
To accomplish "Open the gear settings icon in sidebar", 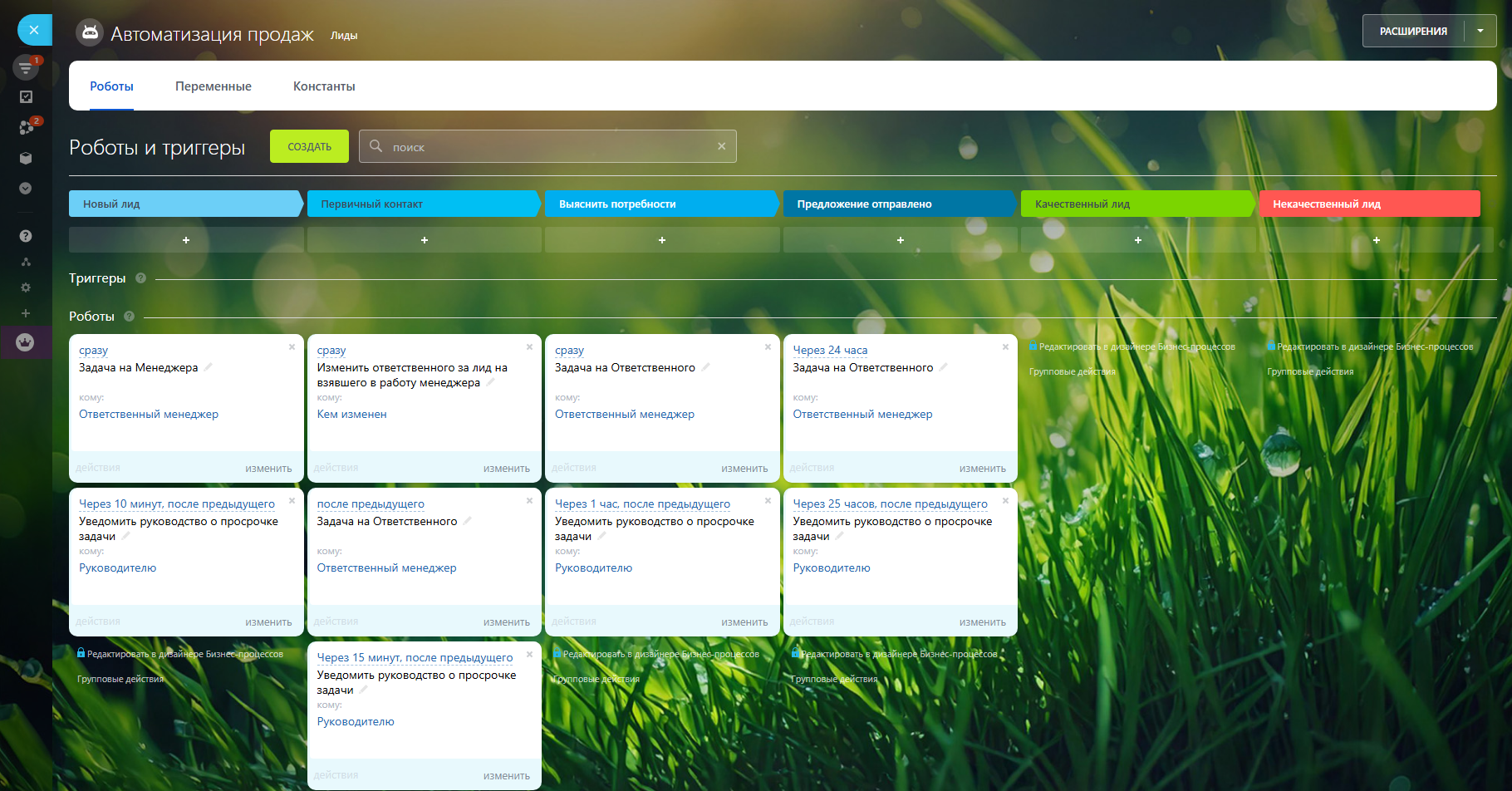I will coord(26,287).
